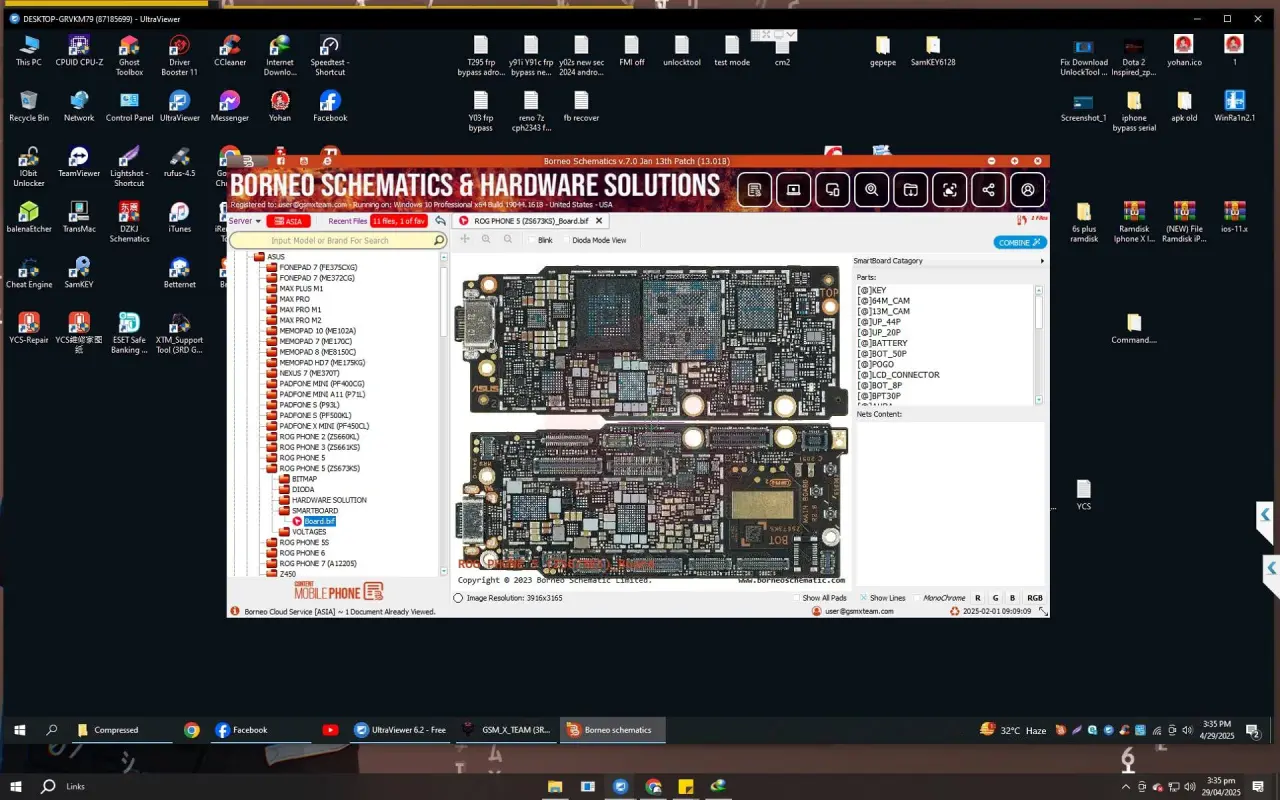Click the blue back arrow beside Recent Files
Viewport: 1280px width, 800px height.
pyautogui.click(x=440, y=221)
